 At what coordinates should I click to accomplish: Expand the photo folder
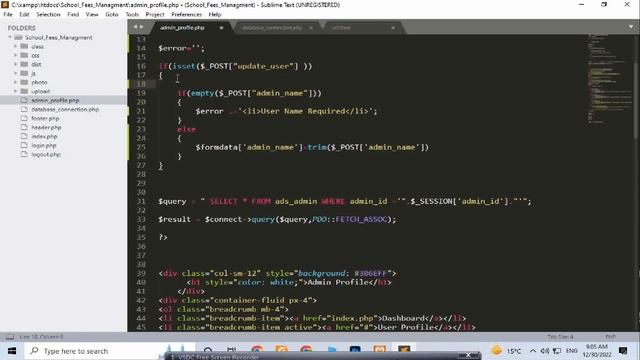(x=16, y=82)
